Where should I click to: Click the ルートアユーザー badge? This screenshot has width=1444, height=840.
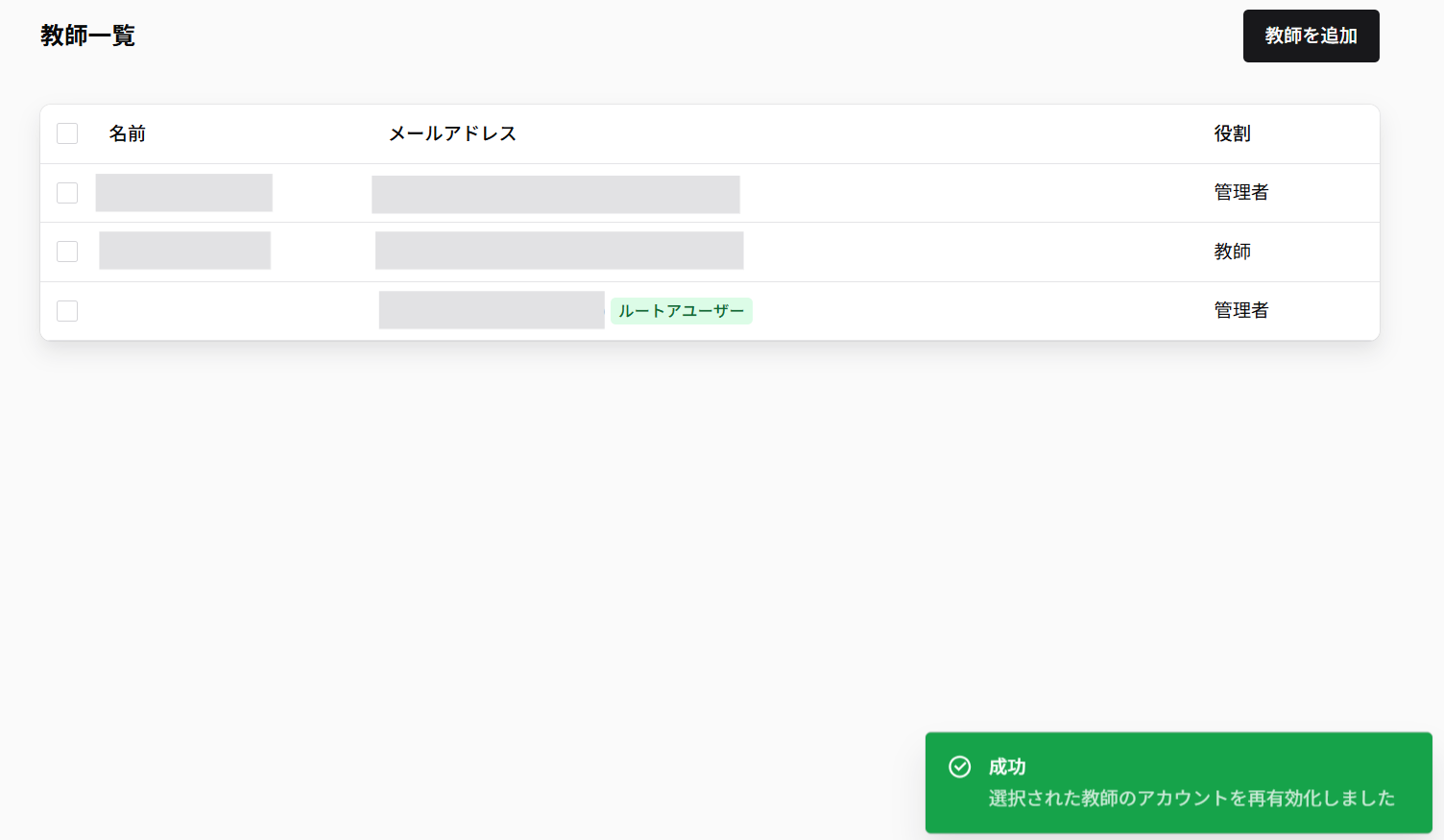tap(682, 311)
